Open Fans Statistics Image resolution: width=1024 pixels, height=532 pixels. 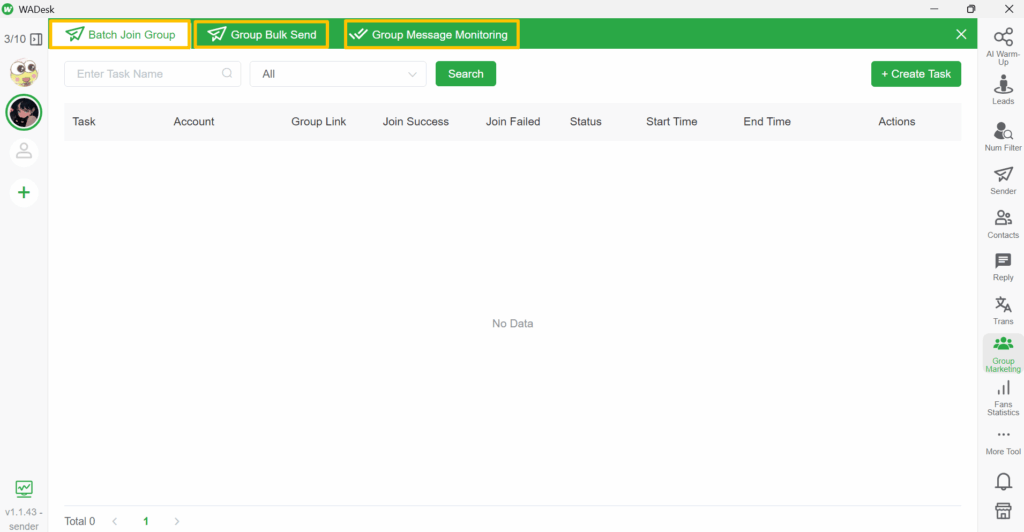[x=1003, y=398]
